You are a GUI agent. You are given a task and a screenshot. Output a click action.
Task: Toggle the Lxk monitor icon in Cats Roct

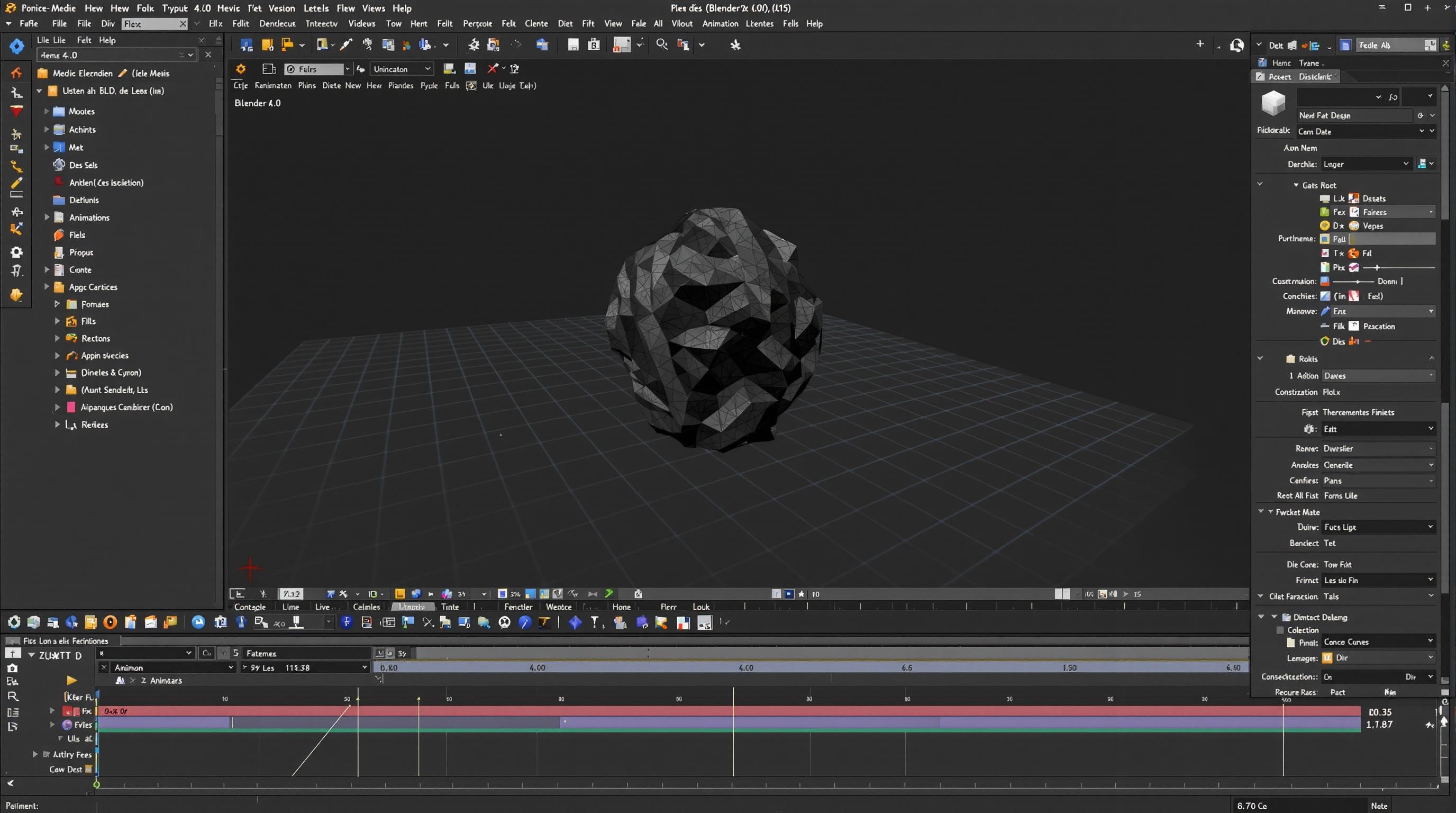pos(1324,198)
